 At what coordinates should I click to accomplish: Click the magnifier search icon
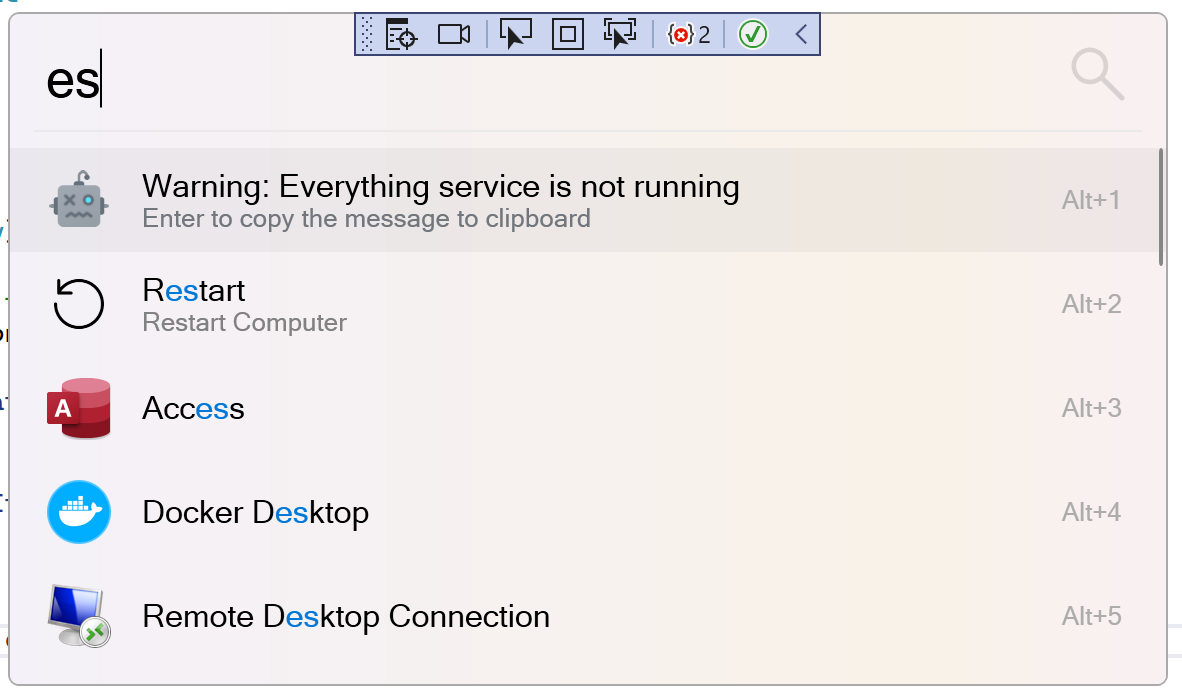coord(1098,75)
